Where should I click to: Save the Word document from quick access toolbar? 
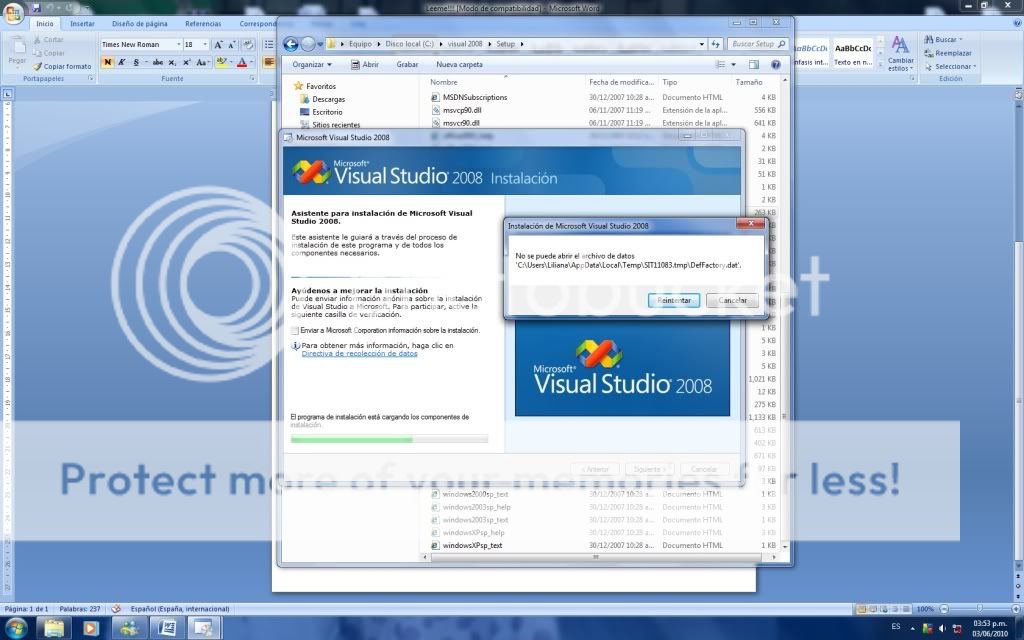(37, 8)
